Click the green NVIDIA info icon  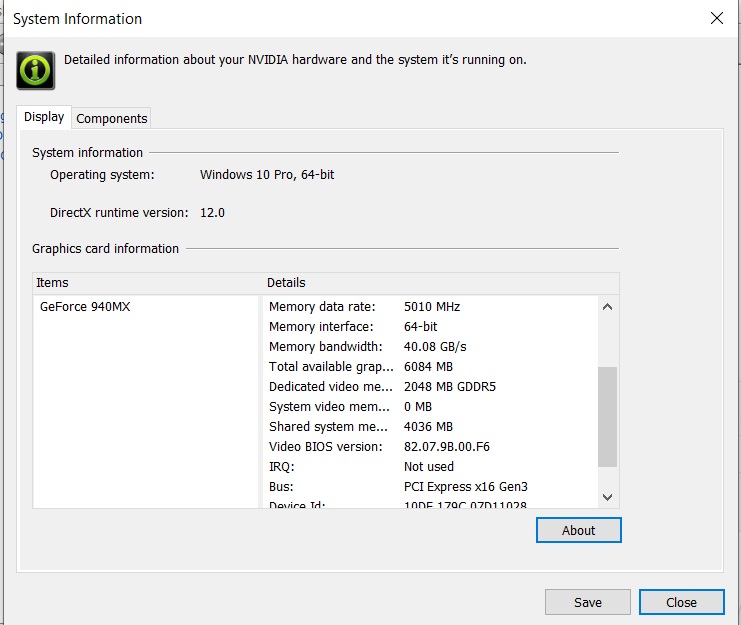click(36, 70)
